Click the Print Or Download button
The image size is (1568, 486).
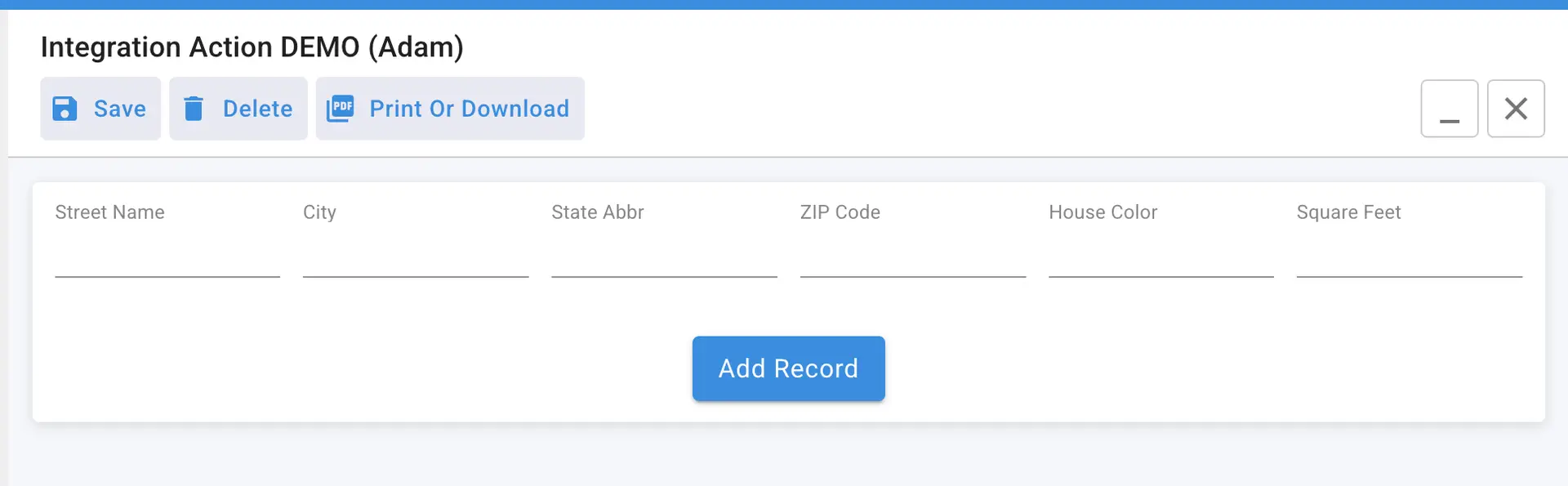[x=449, y=108]
